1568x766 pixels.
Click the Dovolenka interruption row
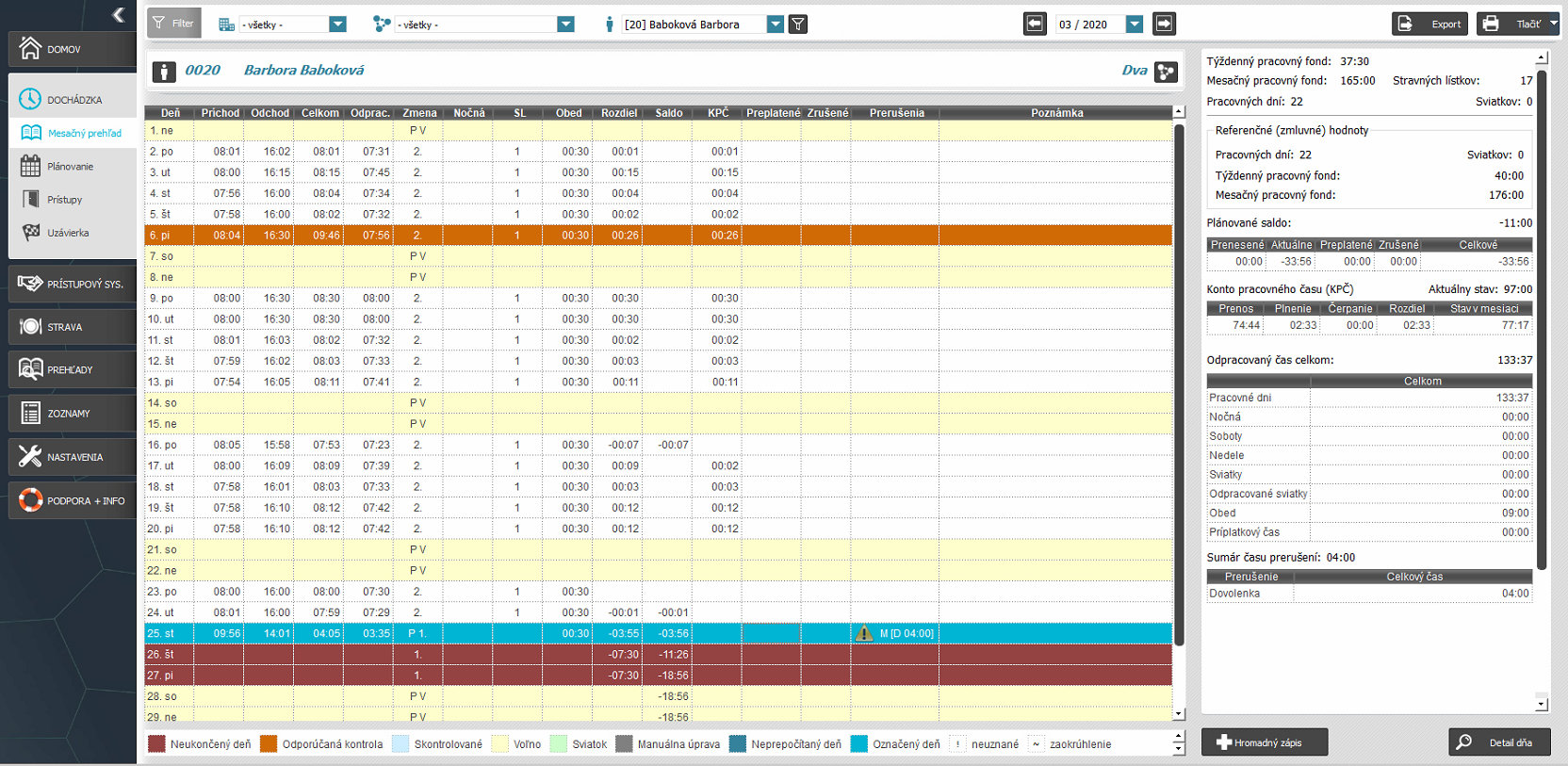[1369, 594]
